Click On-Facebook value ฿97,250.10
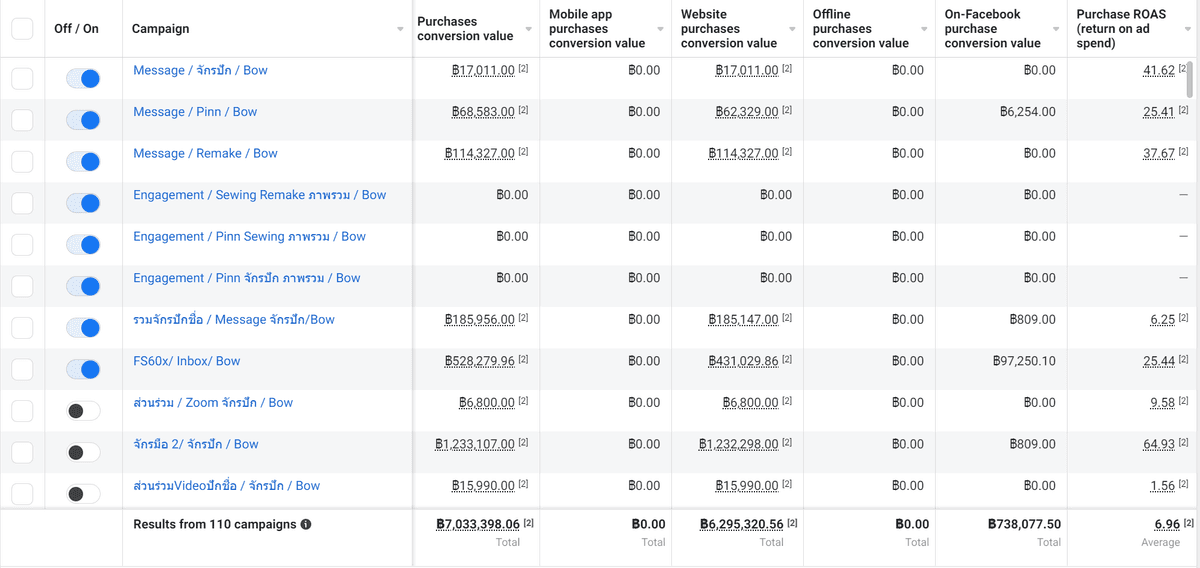The image size is (1200, 568). coord(1024,361)
